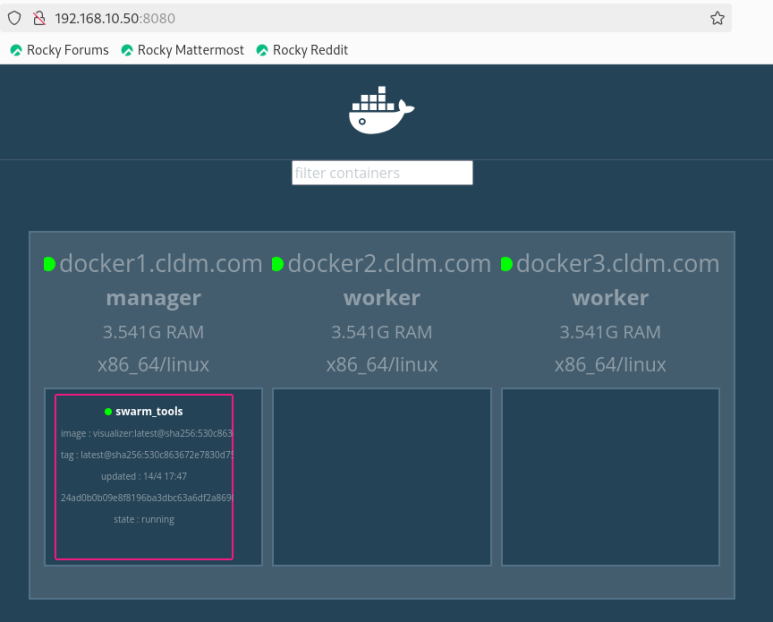Click the address bar URL 192.168.10.50:8080

pos(115,18)
